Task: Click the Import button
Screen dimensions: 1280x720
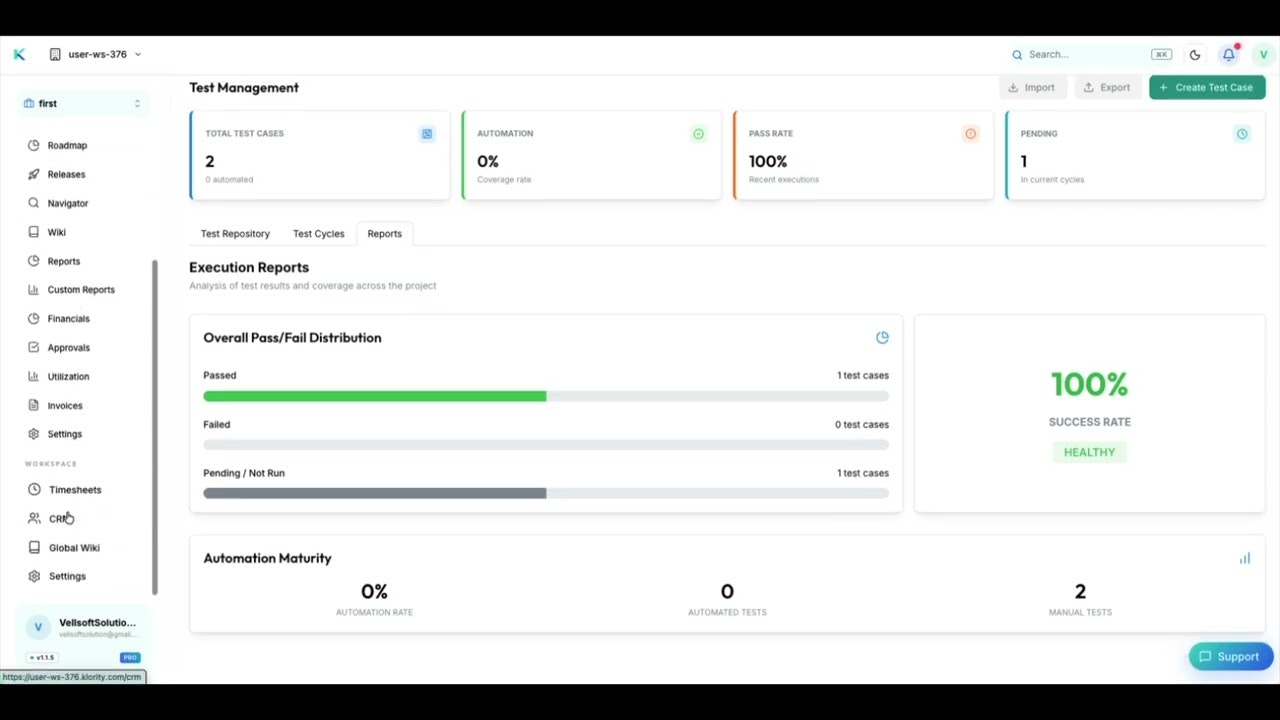Action: 1032,87
